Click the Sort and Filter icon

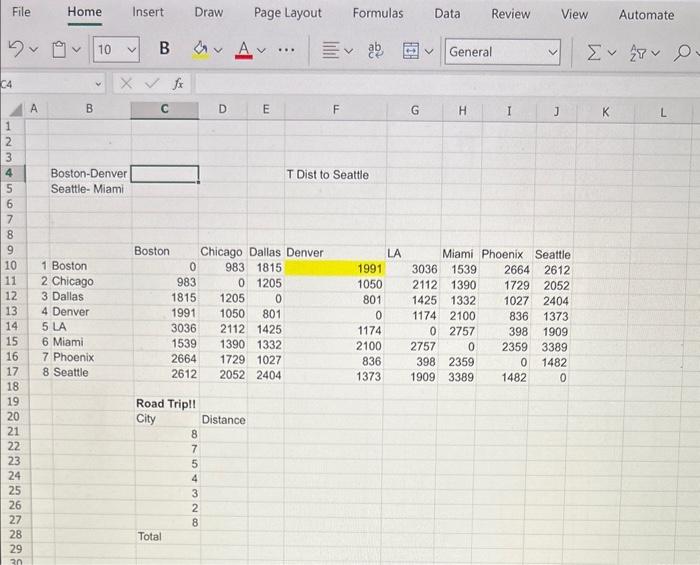[x=638, y=53]
